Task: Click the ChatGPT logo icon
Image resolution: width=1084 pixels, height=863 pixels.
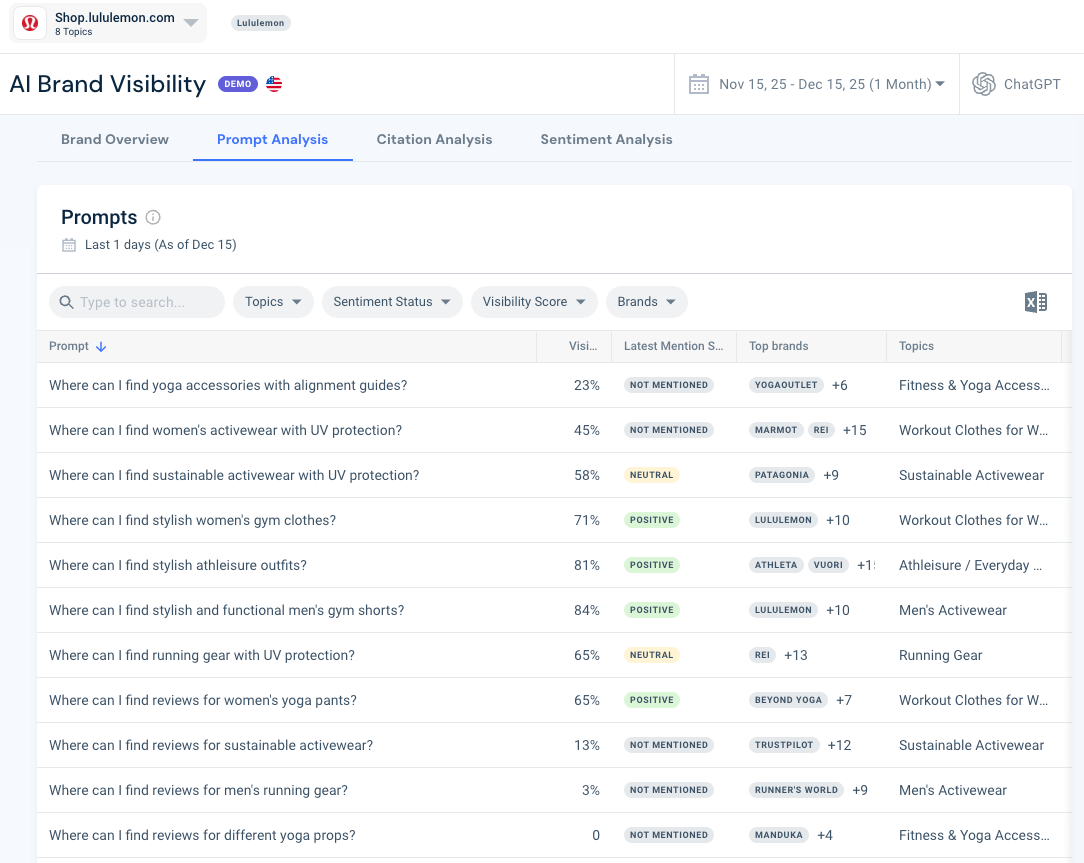Action: point(984,84)
